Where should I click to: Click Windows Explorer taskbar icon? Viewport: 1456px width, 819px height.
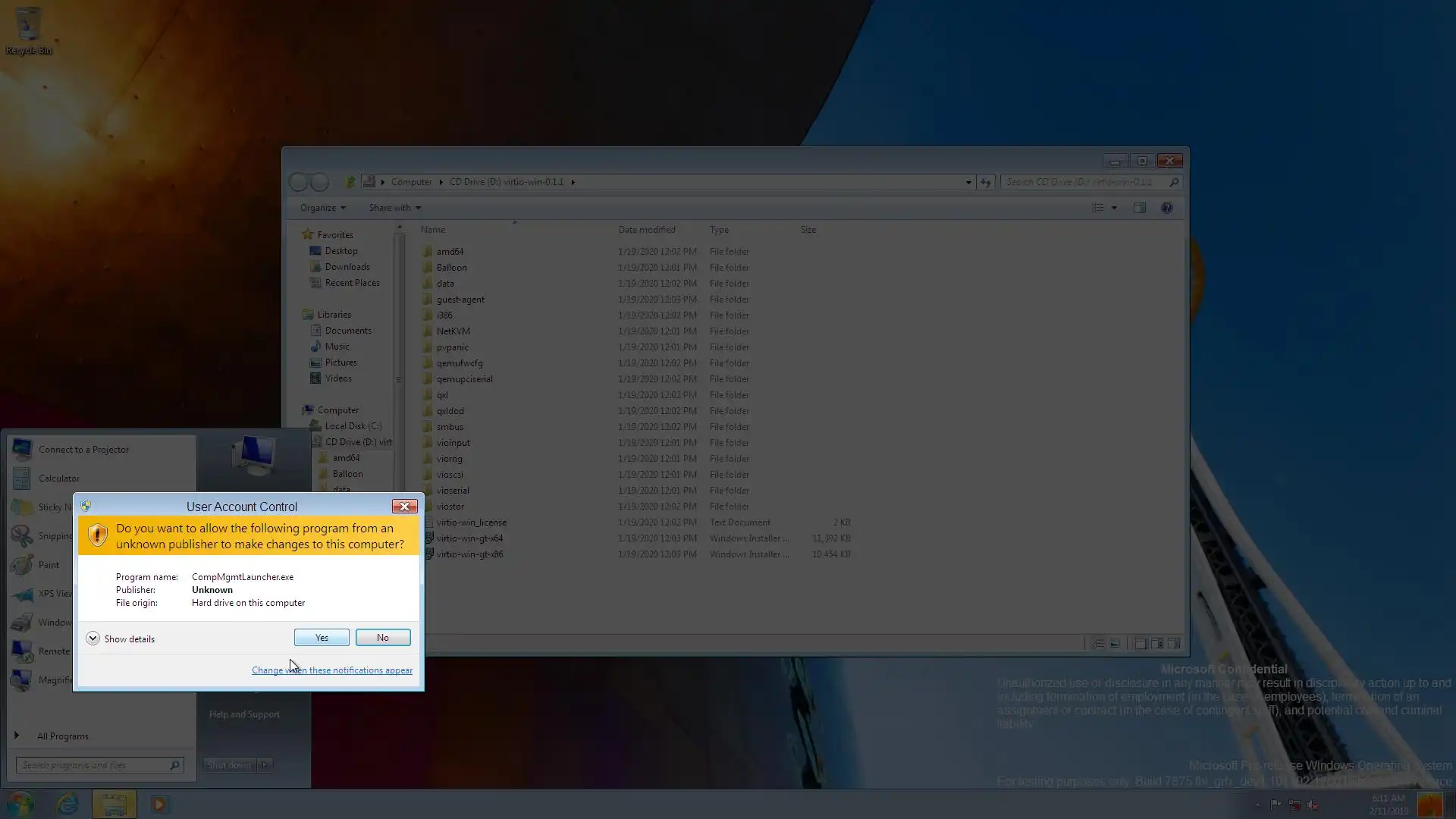point(115,804)
